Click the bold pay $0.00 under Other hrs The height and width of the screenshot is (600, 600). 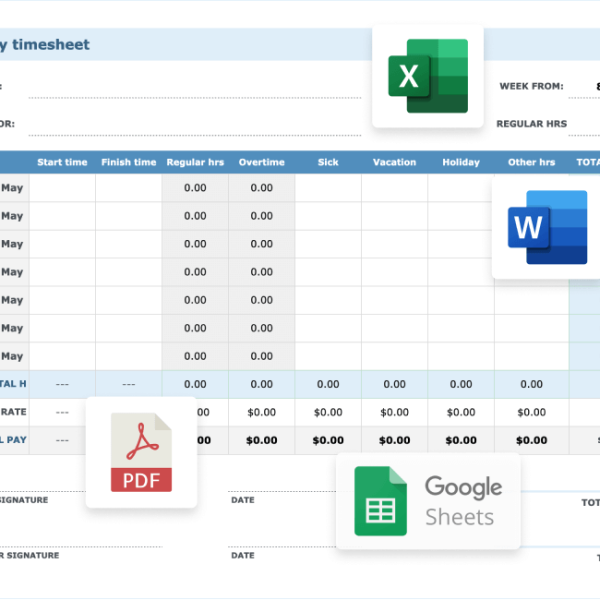point(532,440)
